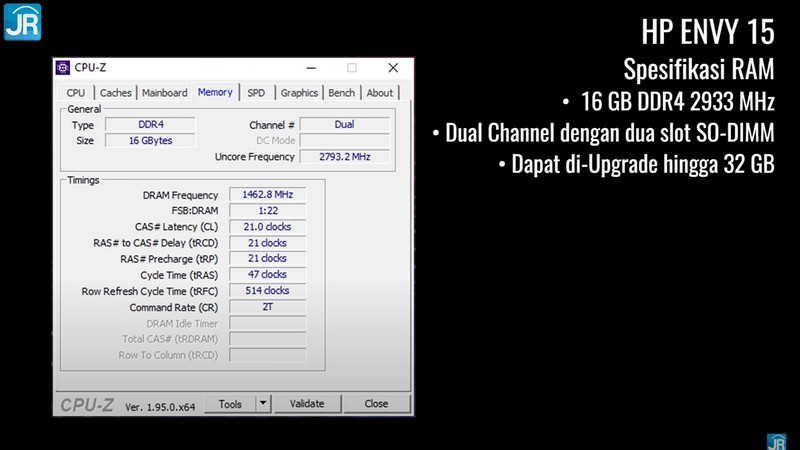Click the HP ENVY 15 heading
This screenshot has width=800, height=450.
coord(708,32)
